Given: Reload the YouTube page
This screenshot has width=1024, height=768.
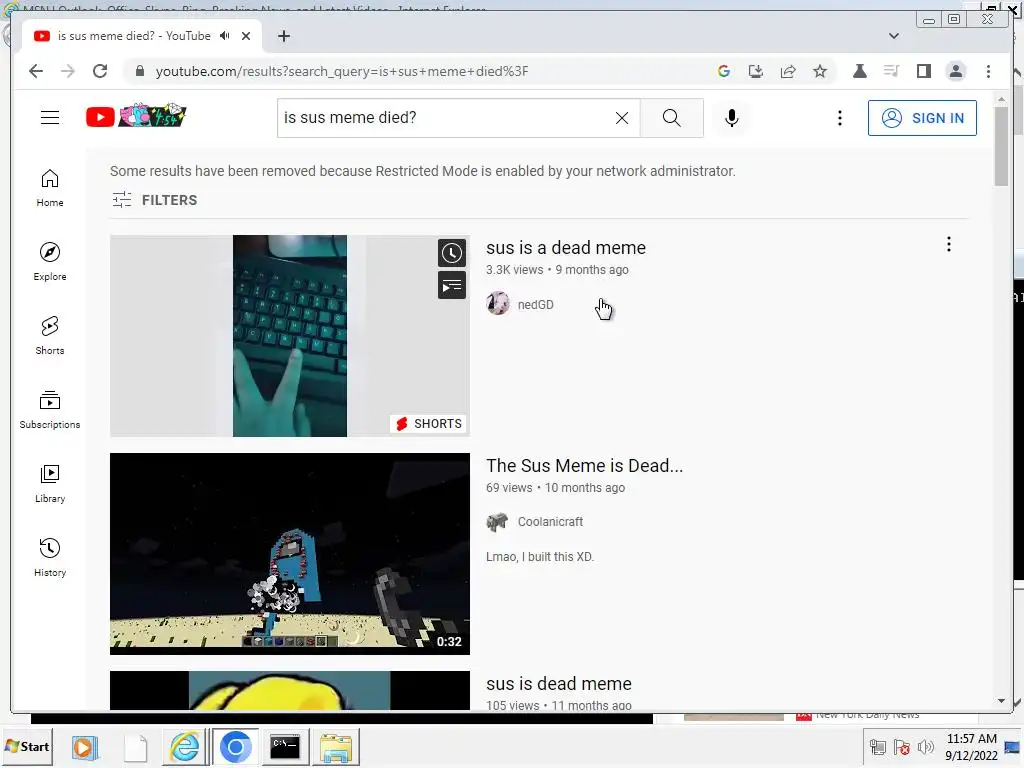Looking at the screenshot, I should pyautogui.click(x=99, y=71).
